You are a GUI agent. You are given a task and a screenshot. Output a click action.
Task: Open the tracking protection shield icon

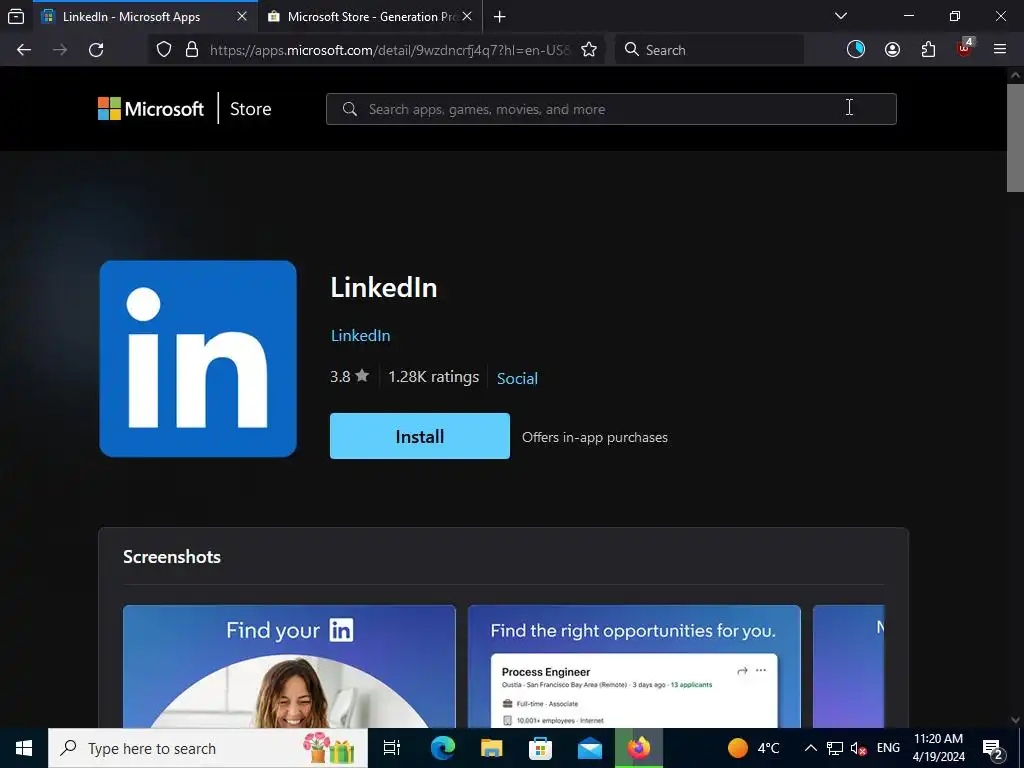(x=164, y=50)
